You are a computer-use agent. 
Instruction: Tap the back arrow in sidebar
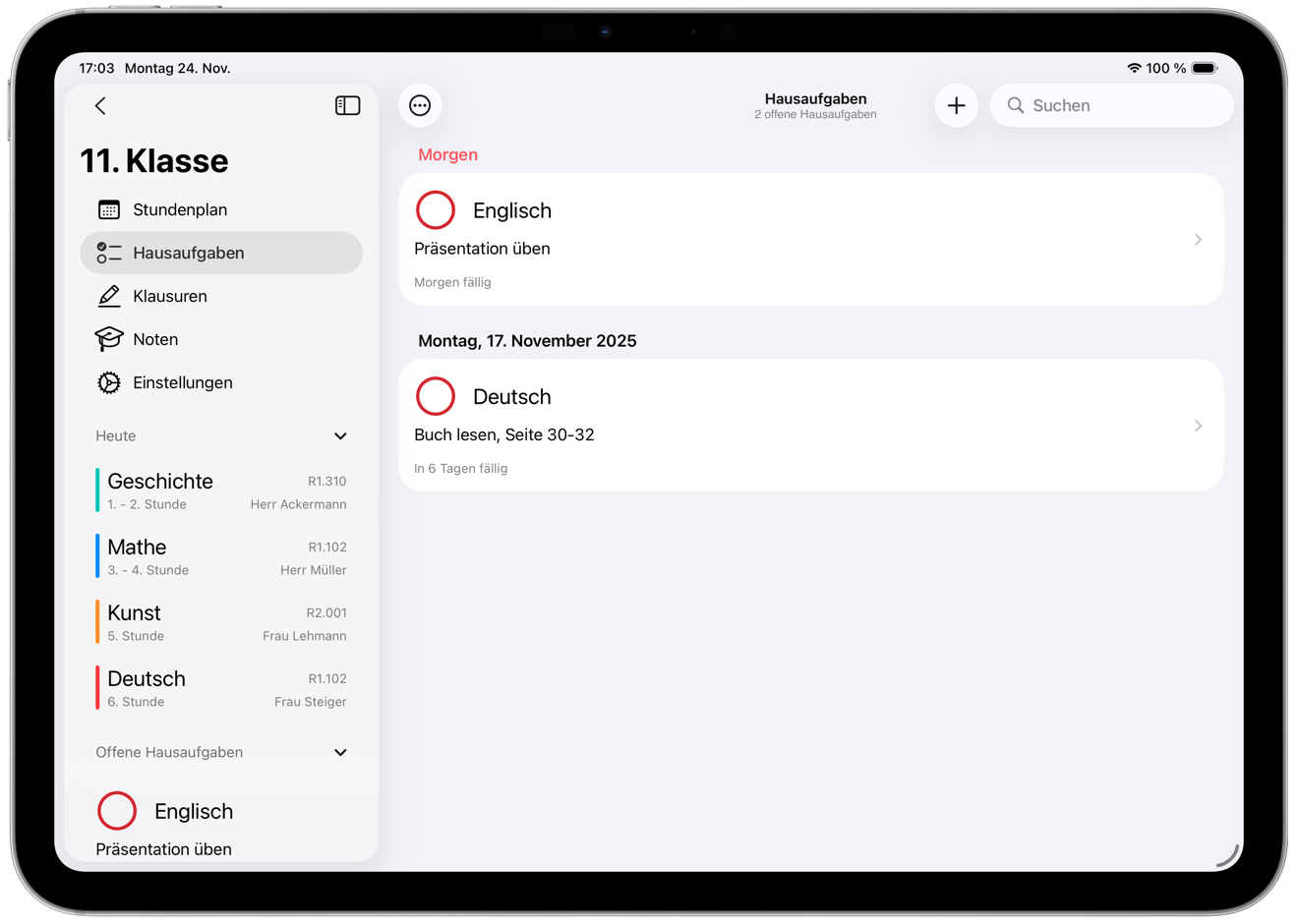coord(100,106)
